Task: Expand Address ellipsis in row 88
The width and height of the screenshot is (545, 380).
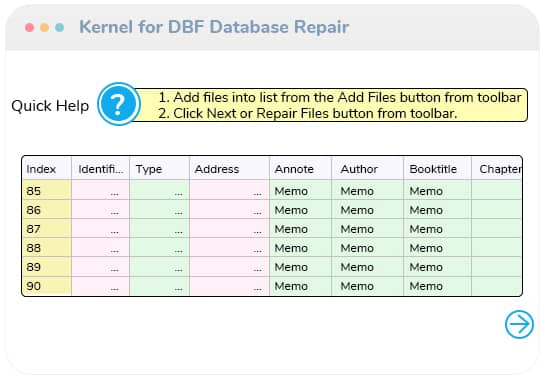Action: [x=258, y=251]
